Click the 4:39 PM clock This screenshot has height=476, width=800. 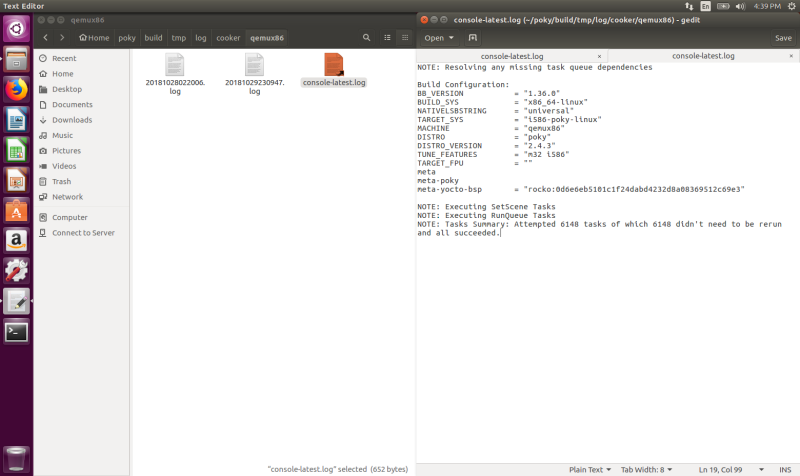coord(767,6)
